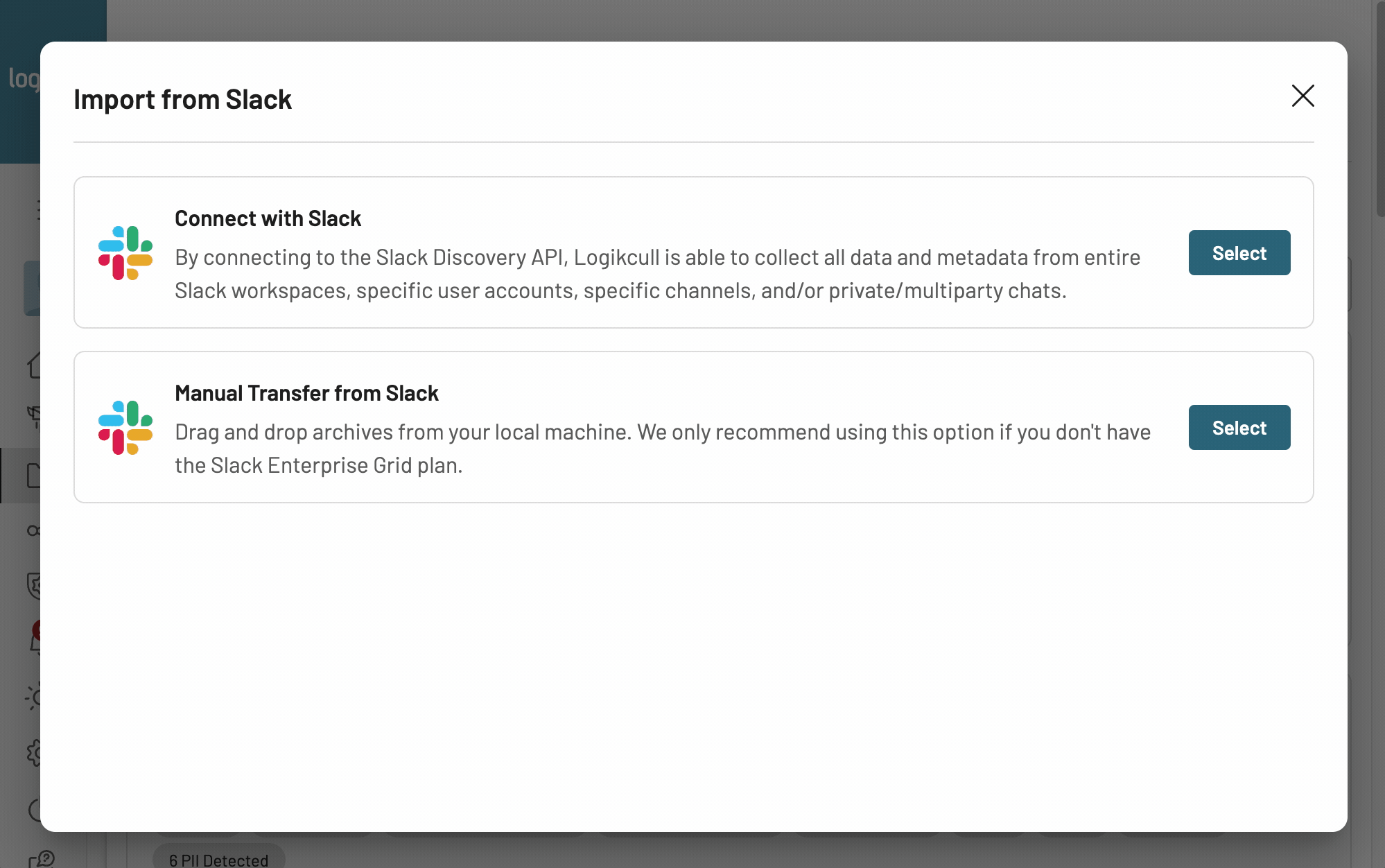Image resolution: width=1385 pixels, height=868 pixels.
Task: Click the Slack logo beside Manual Transfer
Action: pyautogui.click(x=125, y=427)
